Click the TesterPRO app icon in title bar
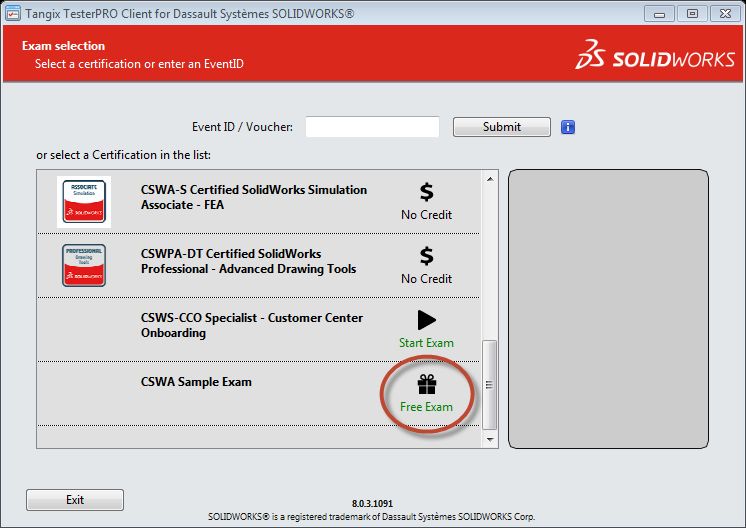The image size is (746, 528). pos(12,13)
